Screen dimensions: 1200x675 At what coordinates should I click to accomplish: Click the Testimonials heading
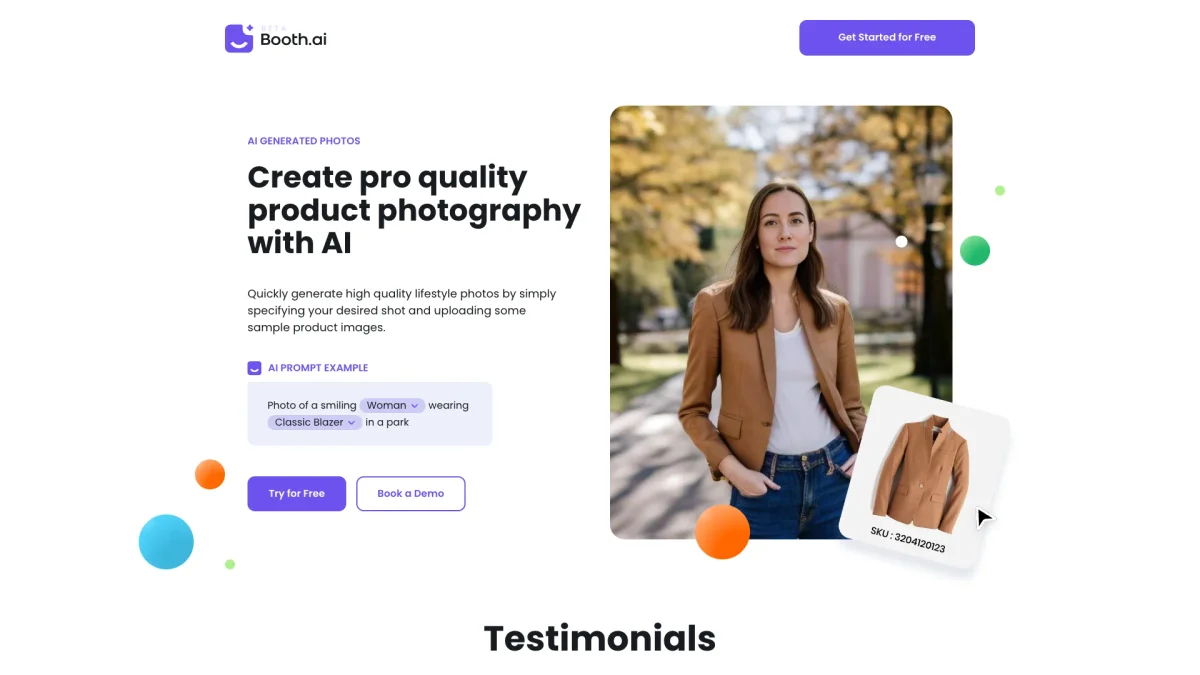[600, 638]
